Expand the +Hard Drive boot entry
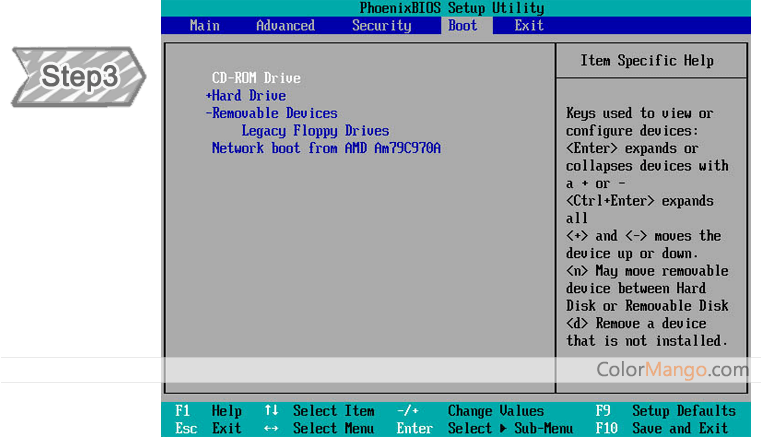The image size is (761, 437). [x=246, y=96]
